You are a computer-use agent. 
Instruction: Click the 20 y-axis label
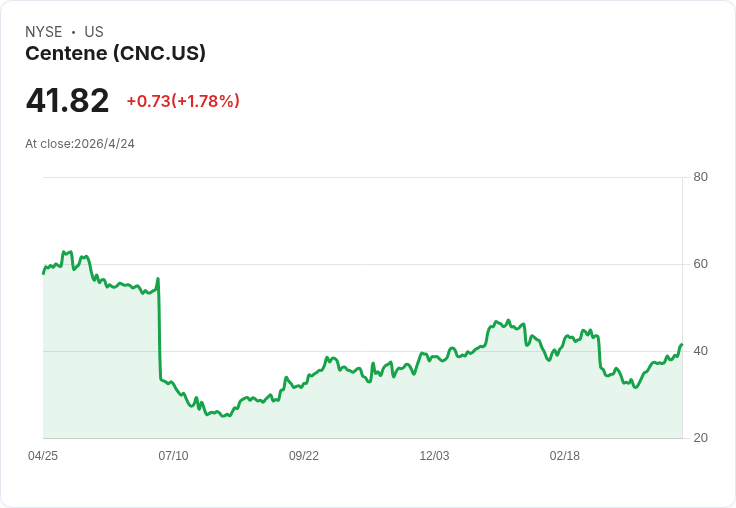[700, 438]
